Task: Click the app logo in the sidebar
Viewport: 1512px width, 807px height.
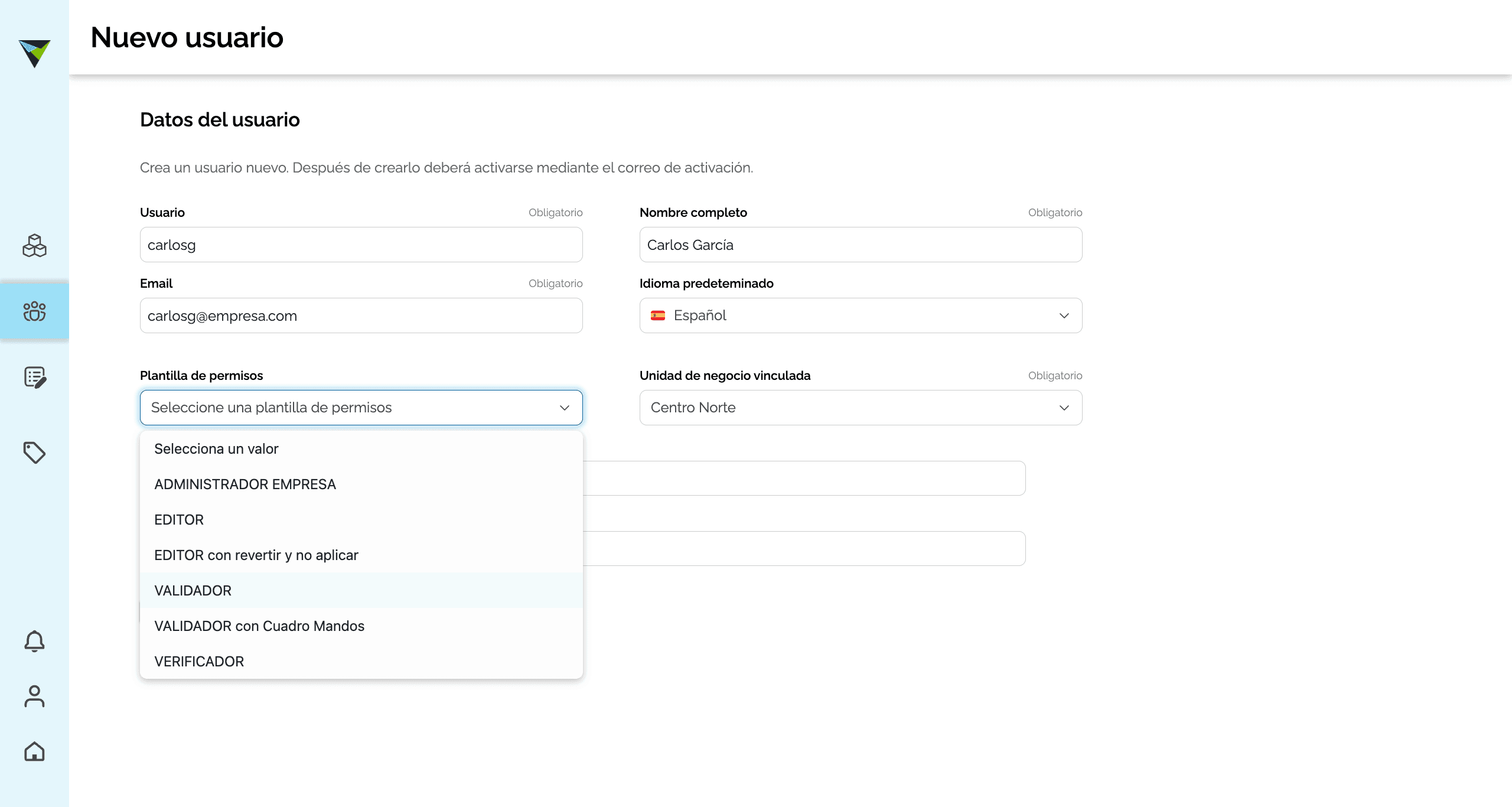Action: point(34,54)
